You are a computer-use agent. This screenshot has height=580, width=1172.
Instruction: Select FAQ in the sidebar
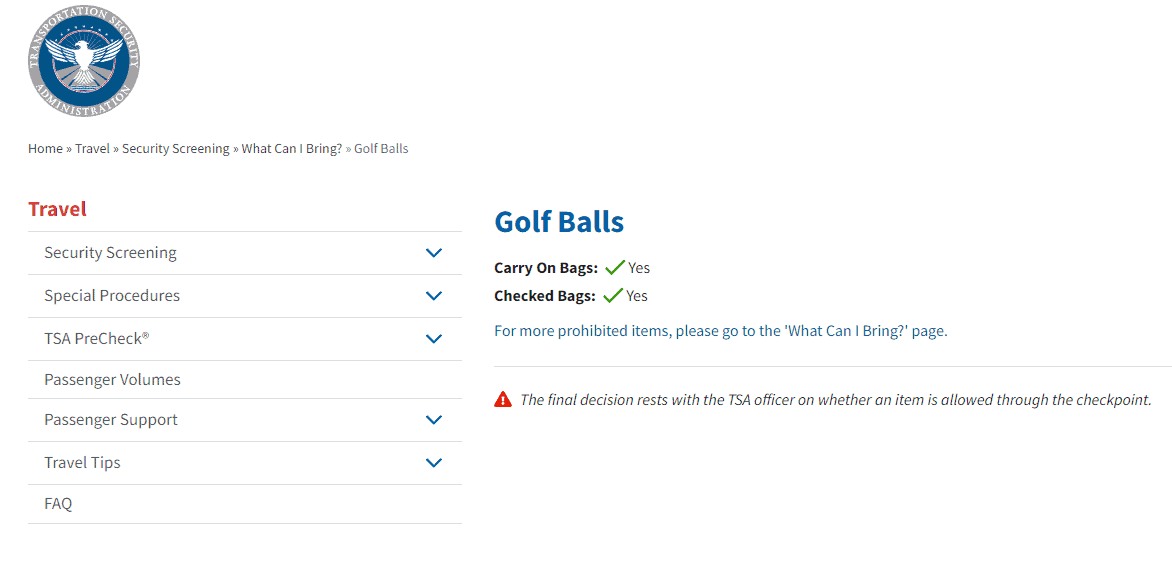point(58,503)
